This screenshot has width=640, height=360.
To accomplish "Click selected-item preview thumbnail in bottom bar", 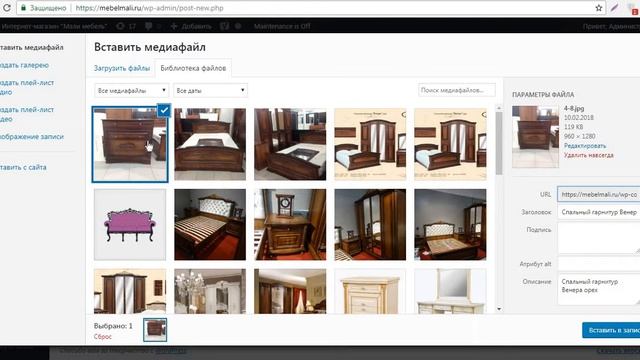I will pos(155,330).
